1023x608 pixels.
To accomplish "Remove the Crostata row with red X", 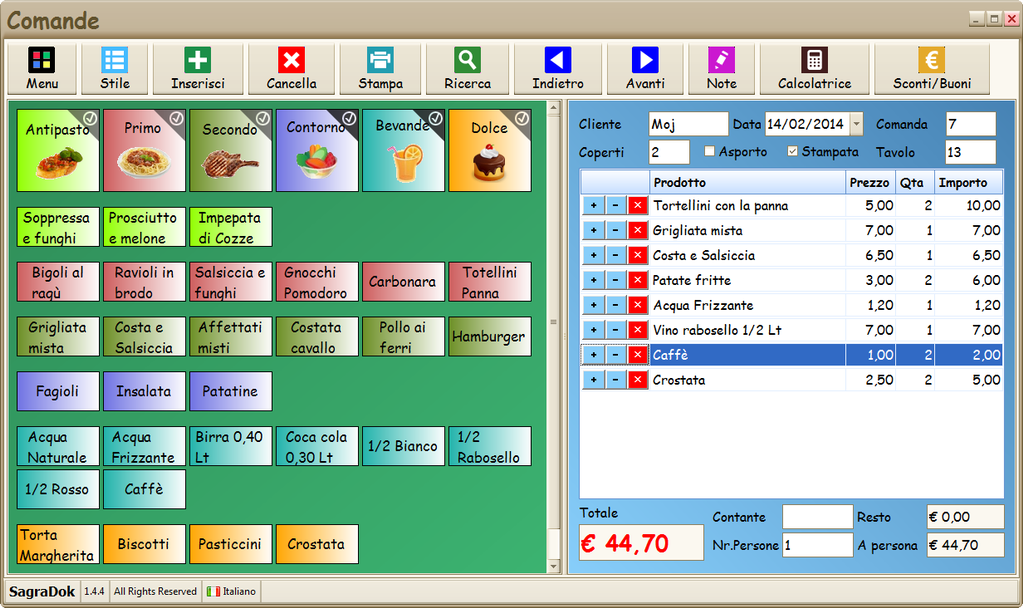I will click(x=637, y=380).
